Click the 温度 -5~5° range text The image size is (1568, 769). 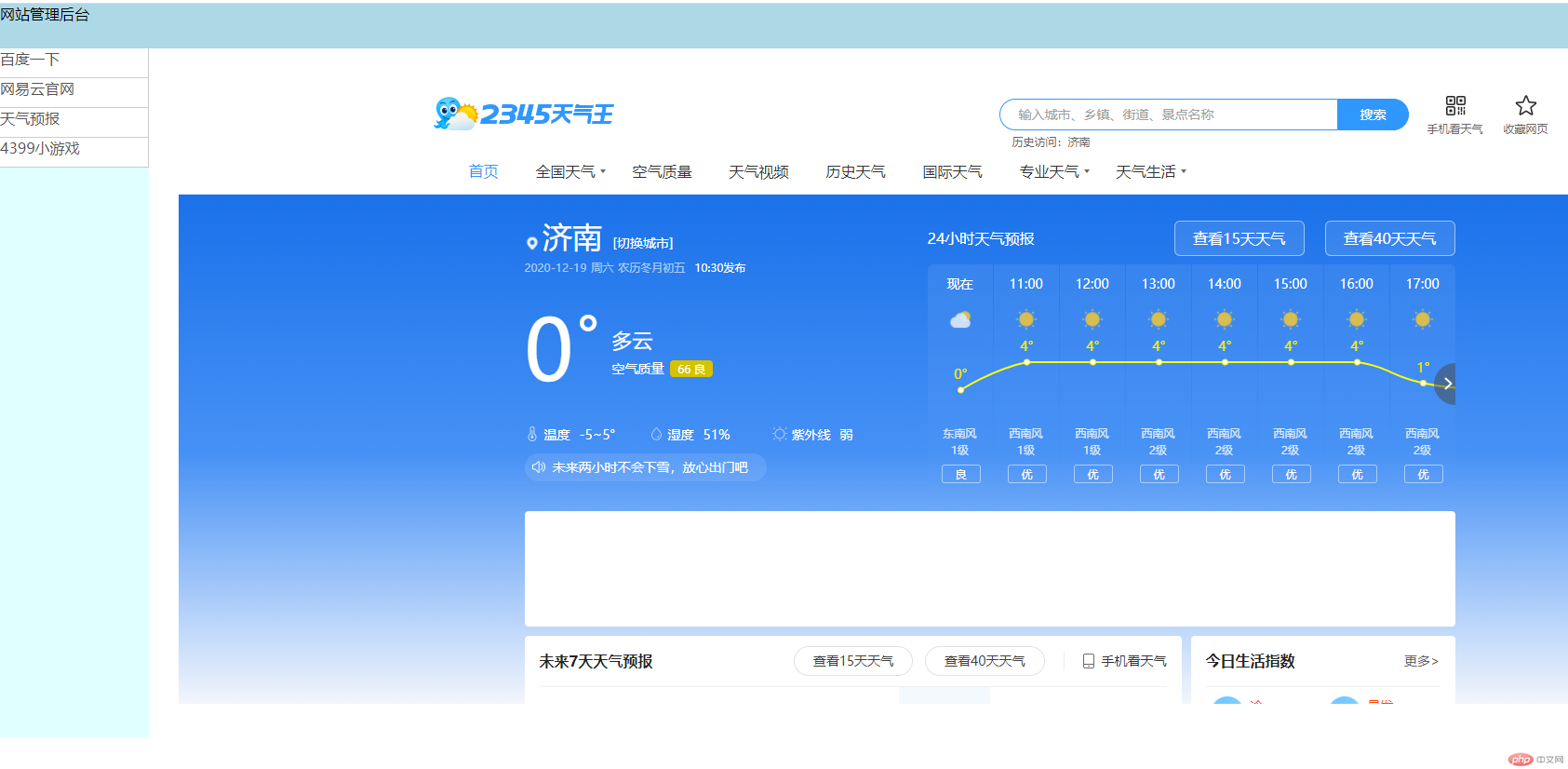coord(579,435)
